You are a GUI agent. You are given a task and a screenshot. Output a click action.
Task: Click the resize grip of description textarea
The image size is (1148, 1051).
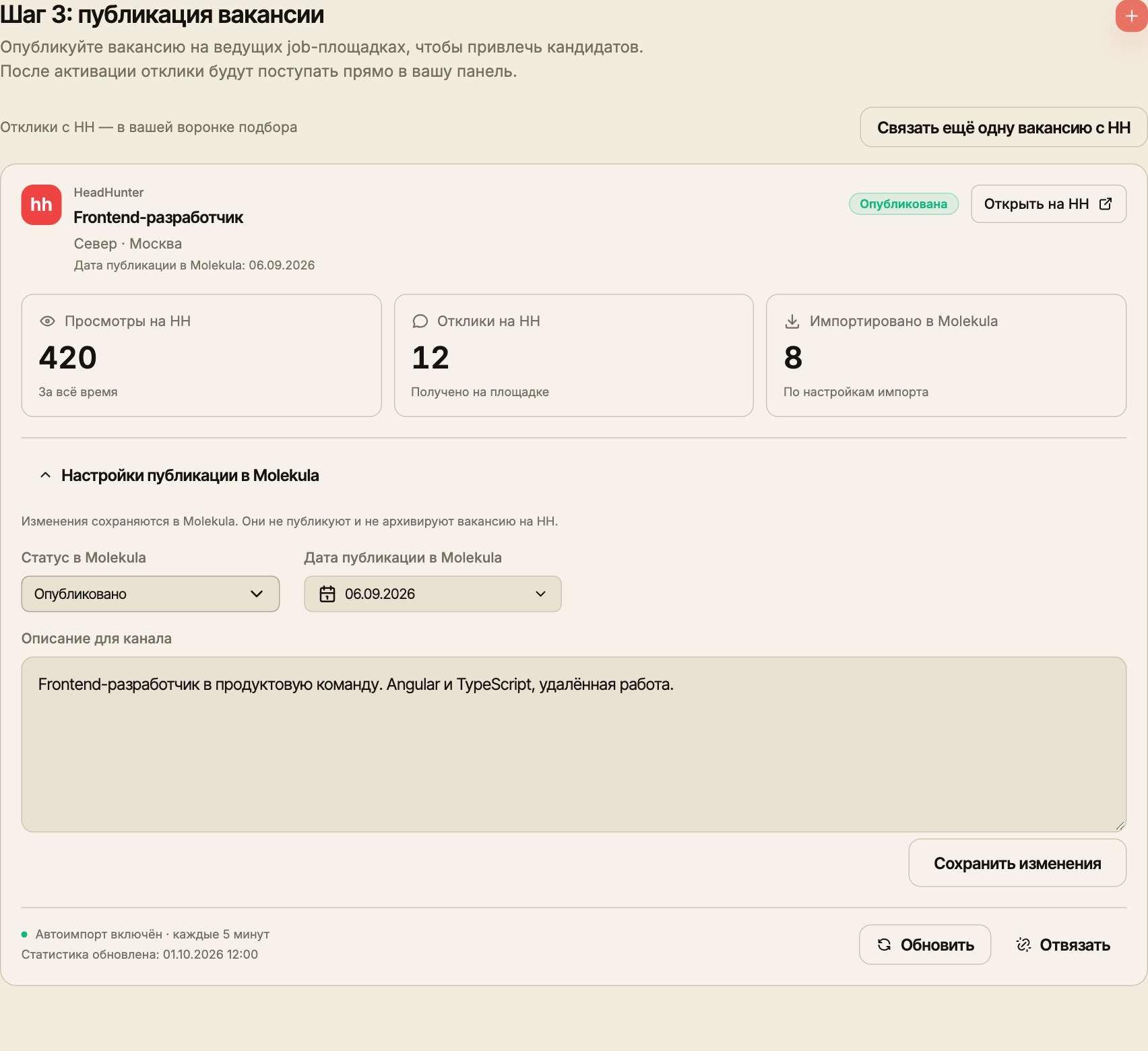(1120, 825)
